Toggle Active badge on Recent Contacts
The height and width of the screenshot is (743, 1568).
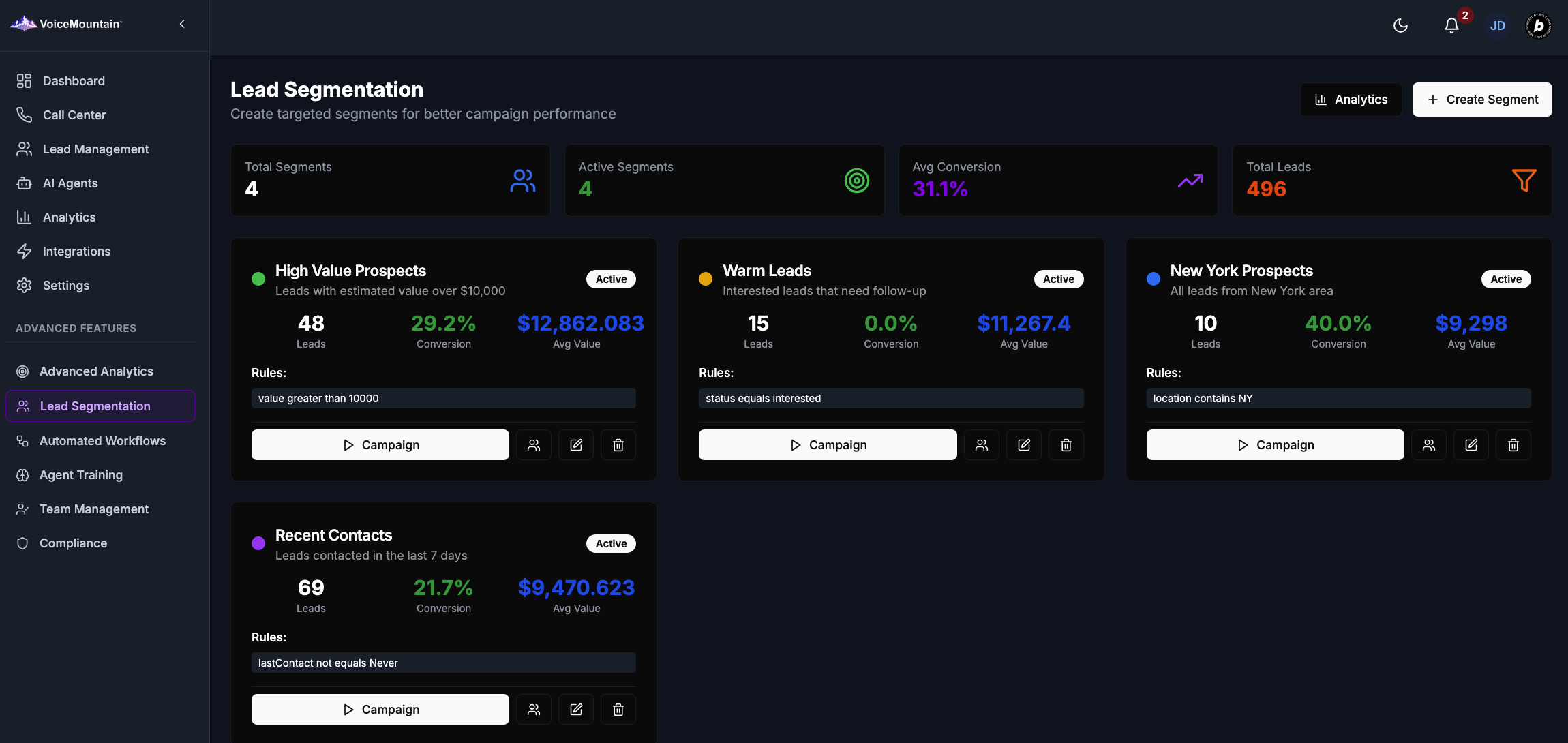(611, 543)
